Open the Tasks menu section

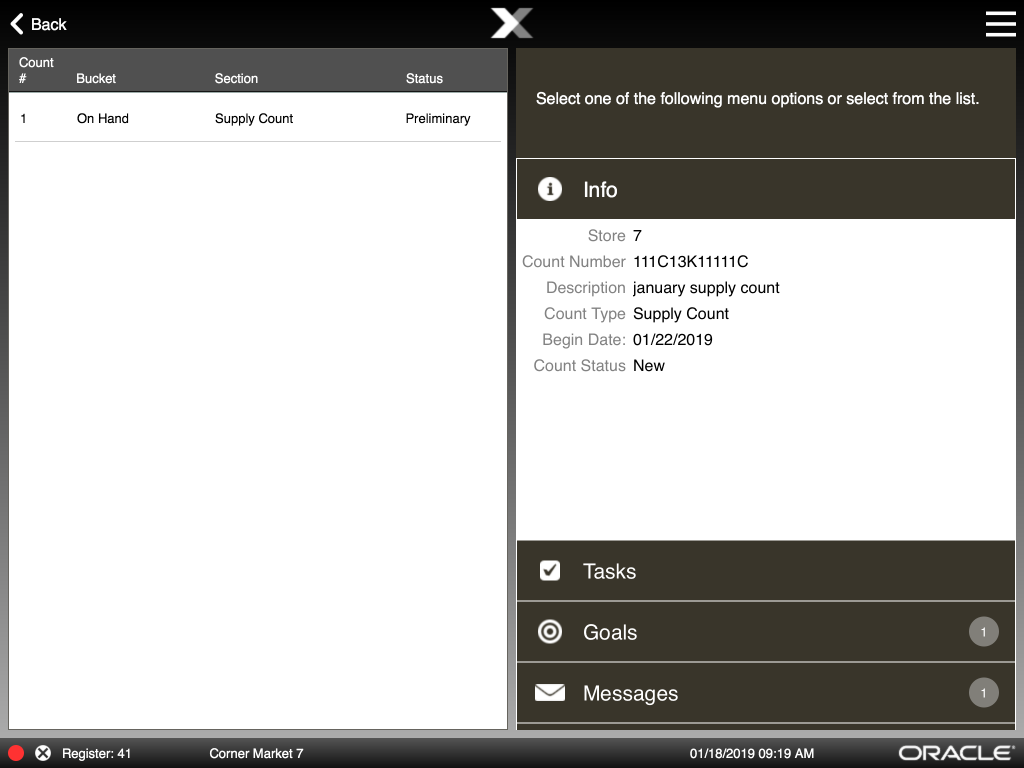pyautogui.click(x=766, y=571)
